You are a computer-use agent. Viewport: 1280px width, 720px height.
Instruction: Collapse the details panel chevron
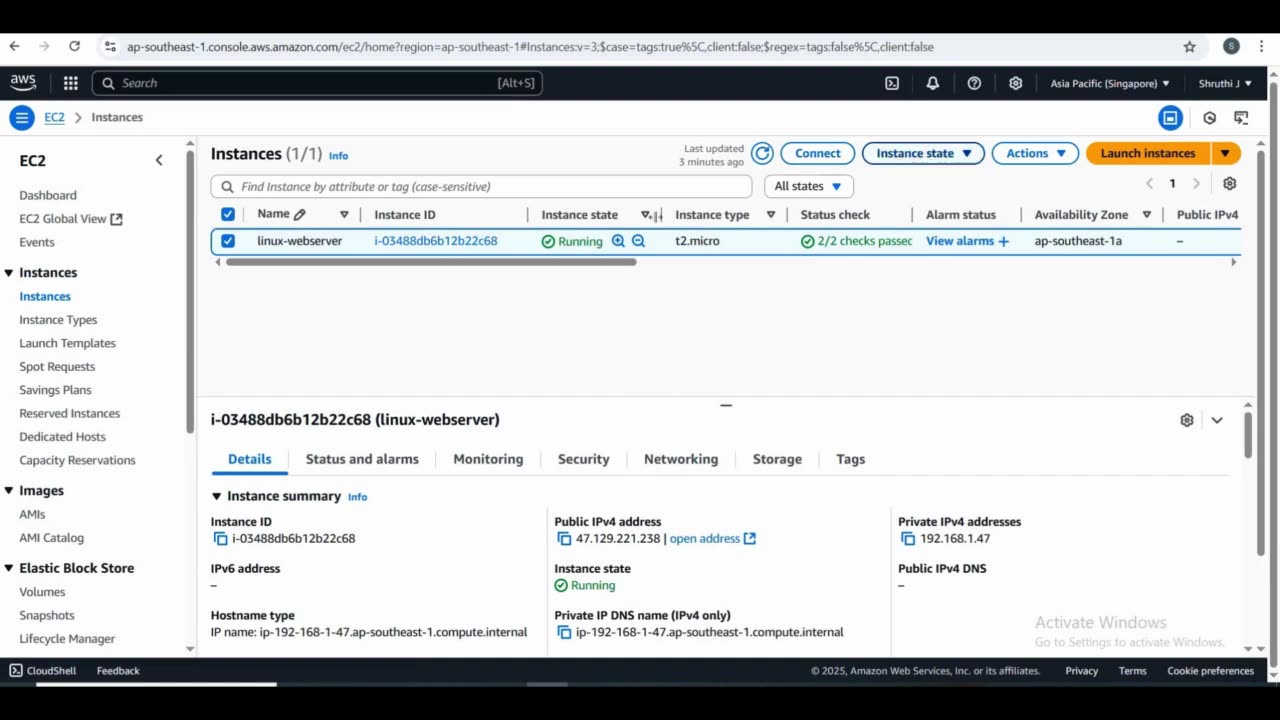(1217, 420)
